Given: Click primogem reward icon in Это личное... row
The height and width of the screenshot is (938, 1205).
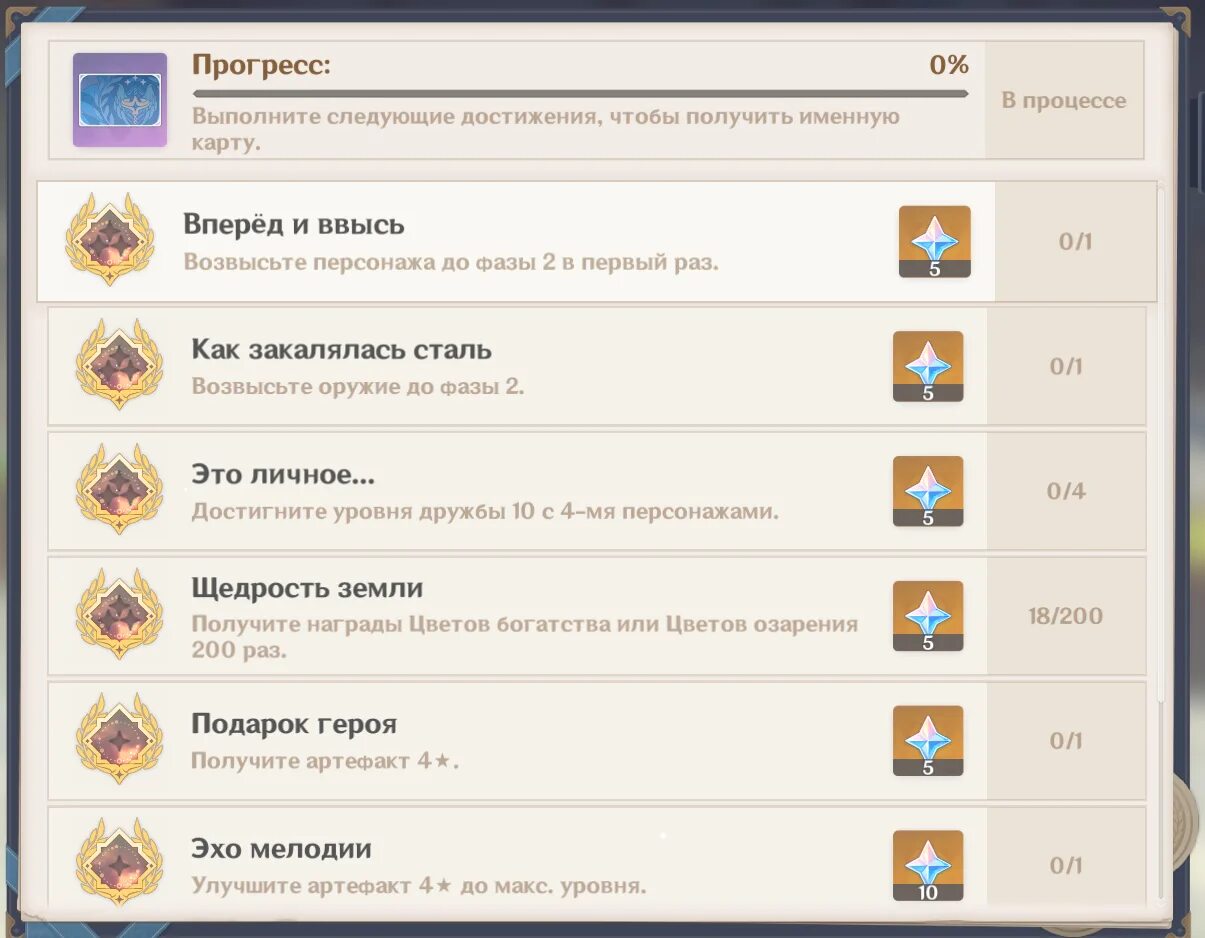Looking at the screenshot, I should (x=928, y=491).
